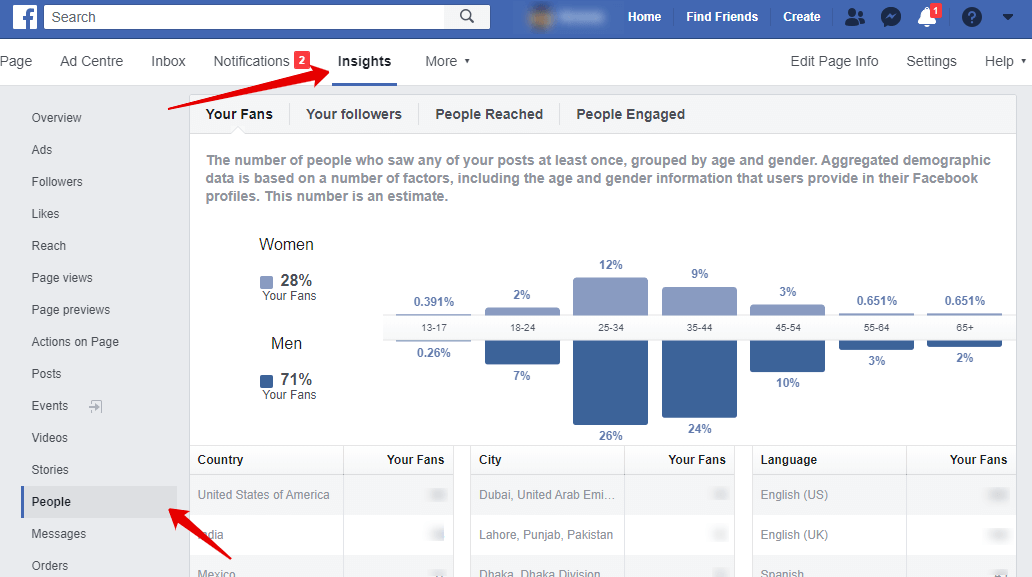
Task: Switch to People Reached tab
Action: [x=489, y=114]
